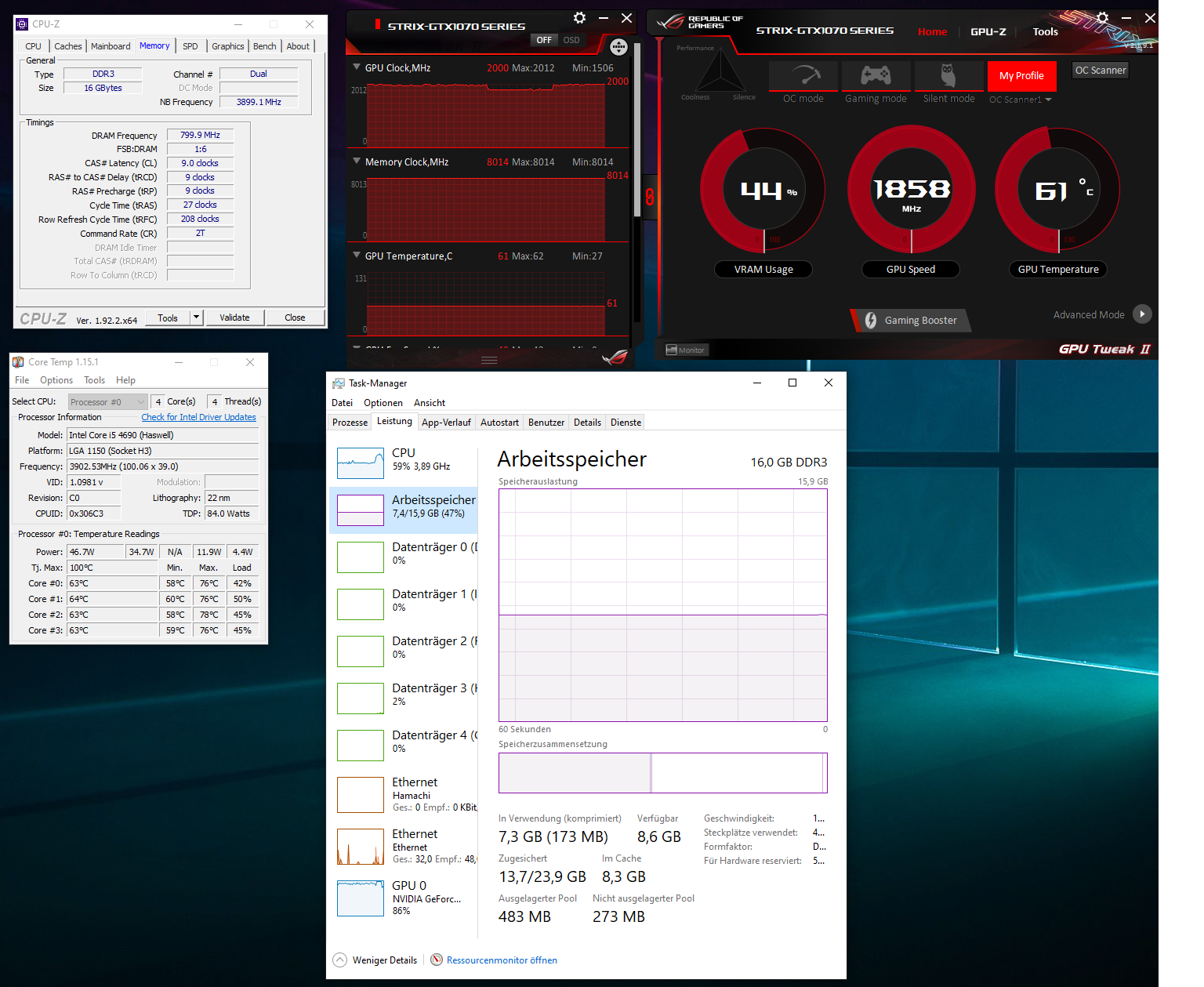The width and height of the screenshot is (1204, 987).
Task: Click the Task-Manager title bar icon
Action: (338, 383)
